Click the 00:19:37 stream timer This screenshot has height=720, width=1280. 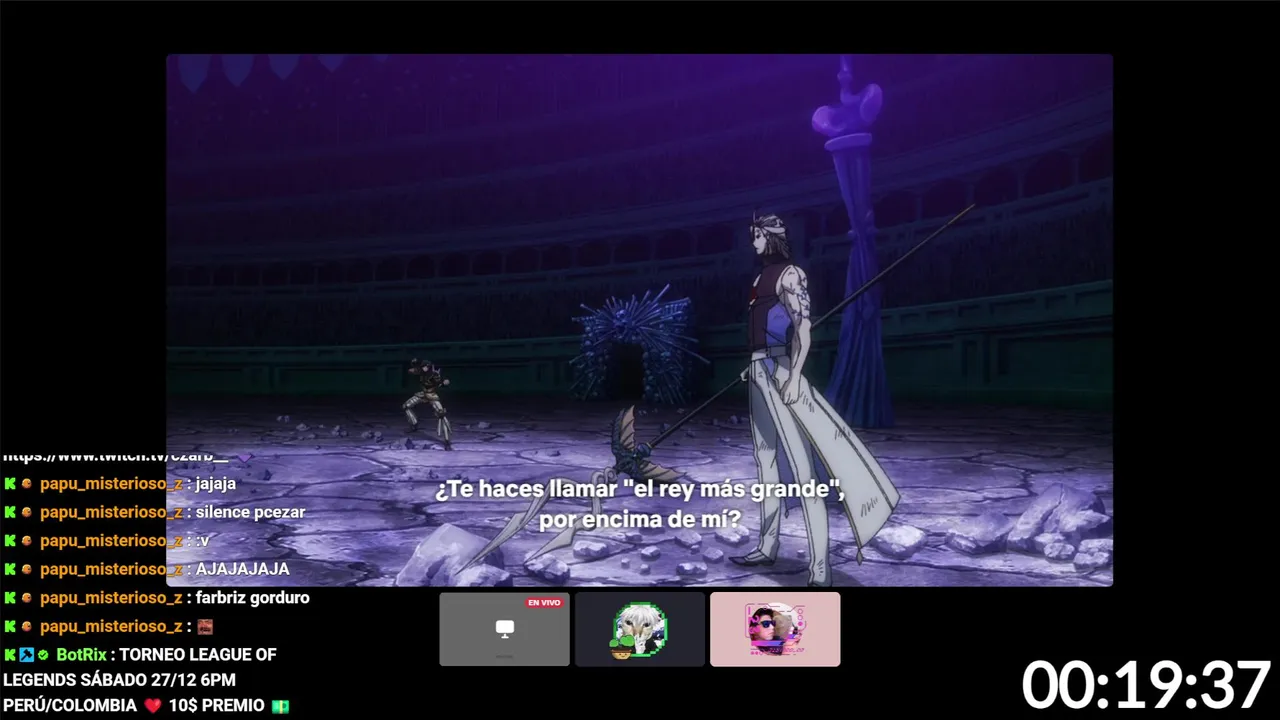coord(1146,686)
